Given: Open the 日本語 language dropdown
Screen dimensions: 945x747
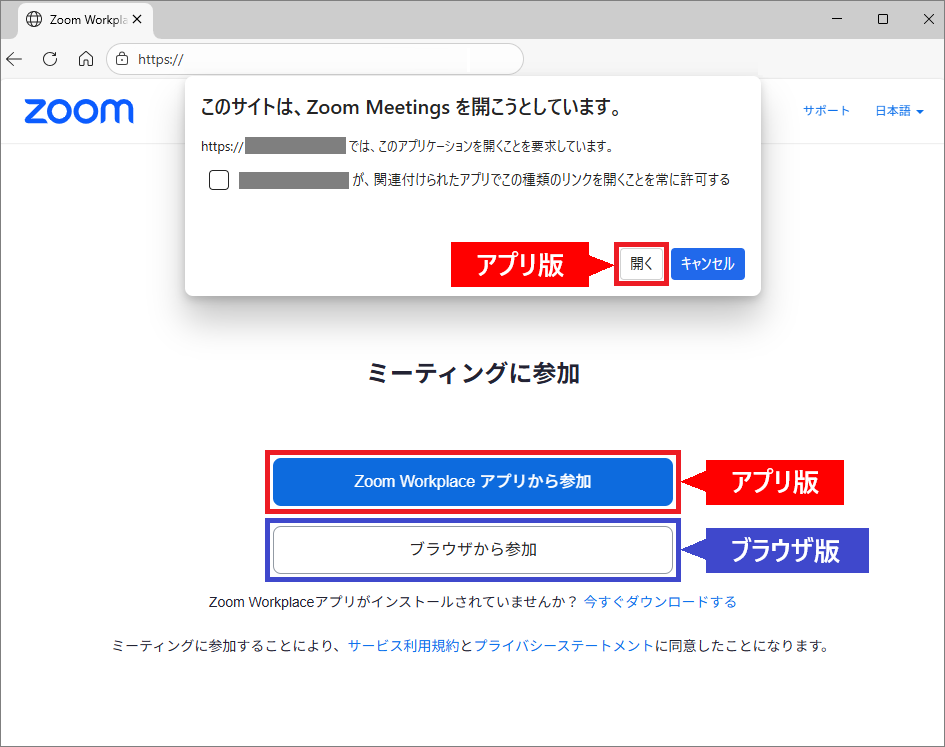Looking at the screenshot, I should tap(893, 111).
